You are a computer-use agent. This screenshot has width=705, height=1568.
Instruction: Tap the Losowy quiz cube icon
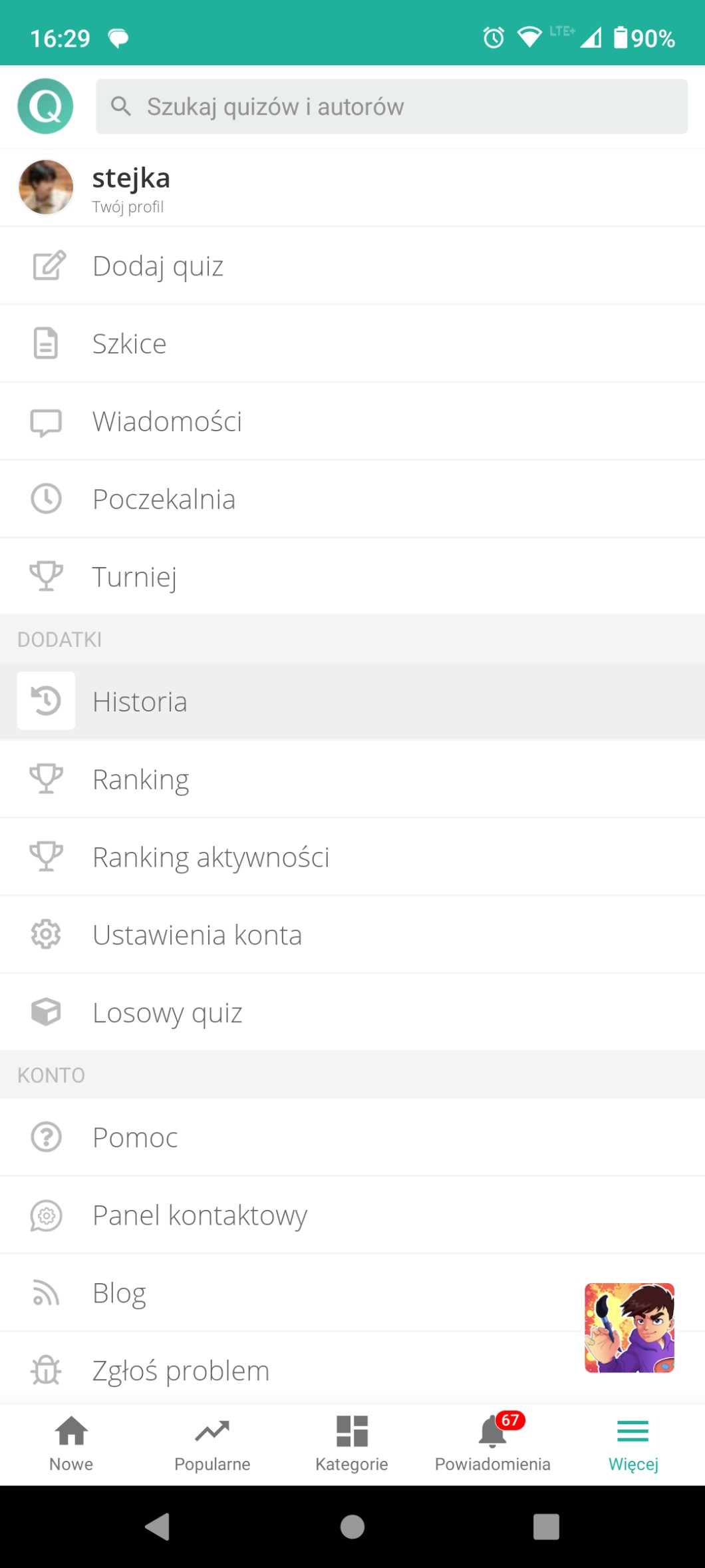pos(46,1012)
